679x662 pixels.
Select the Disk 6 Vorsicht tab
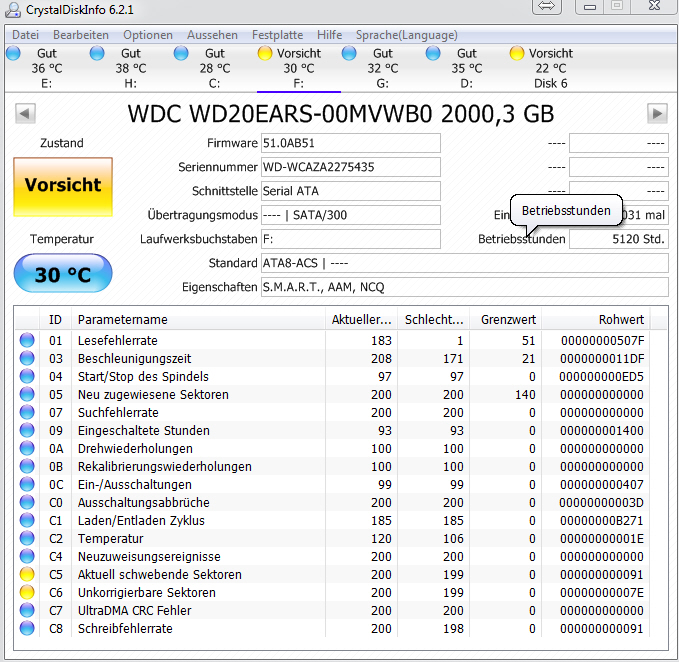pos(550,68)
